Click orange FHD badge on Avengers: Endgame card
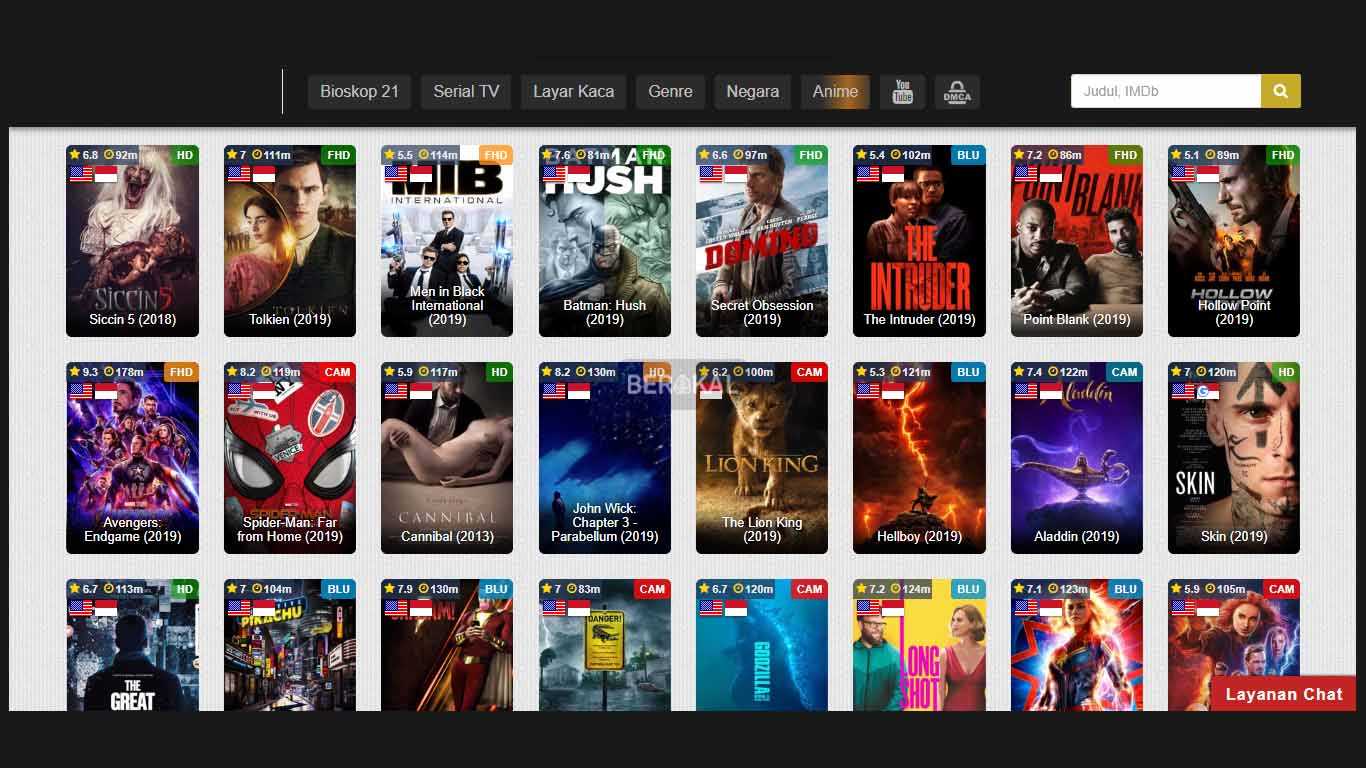The height and width of the screenshot is (768, 1366). point(181,372)
